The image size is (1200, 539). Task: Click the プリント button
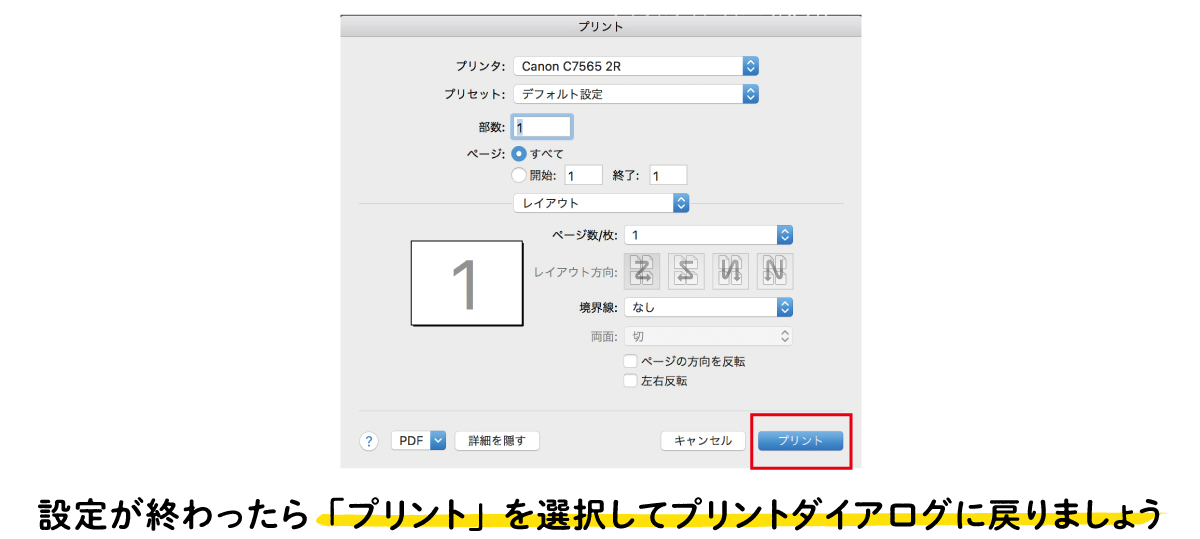coord(800,441)
